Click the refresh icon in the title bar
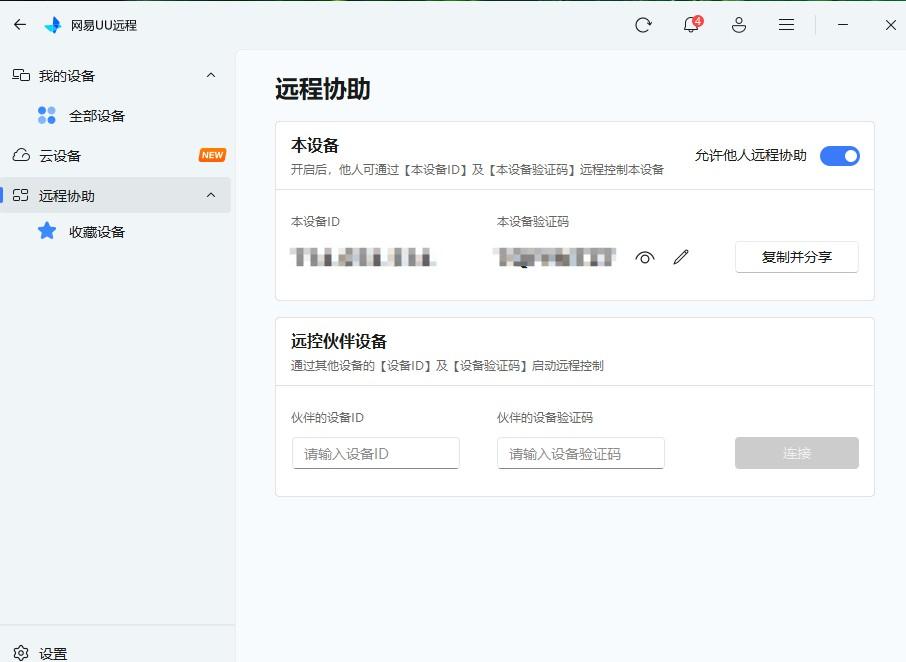This screenshot has width=906, height=662. (644, 24)
